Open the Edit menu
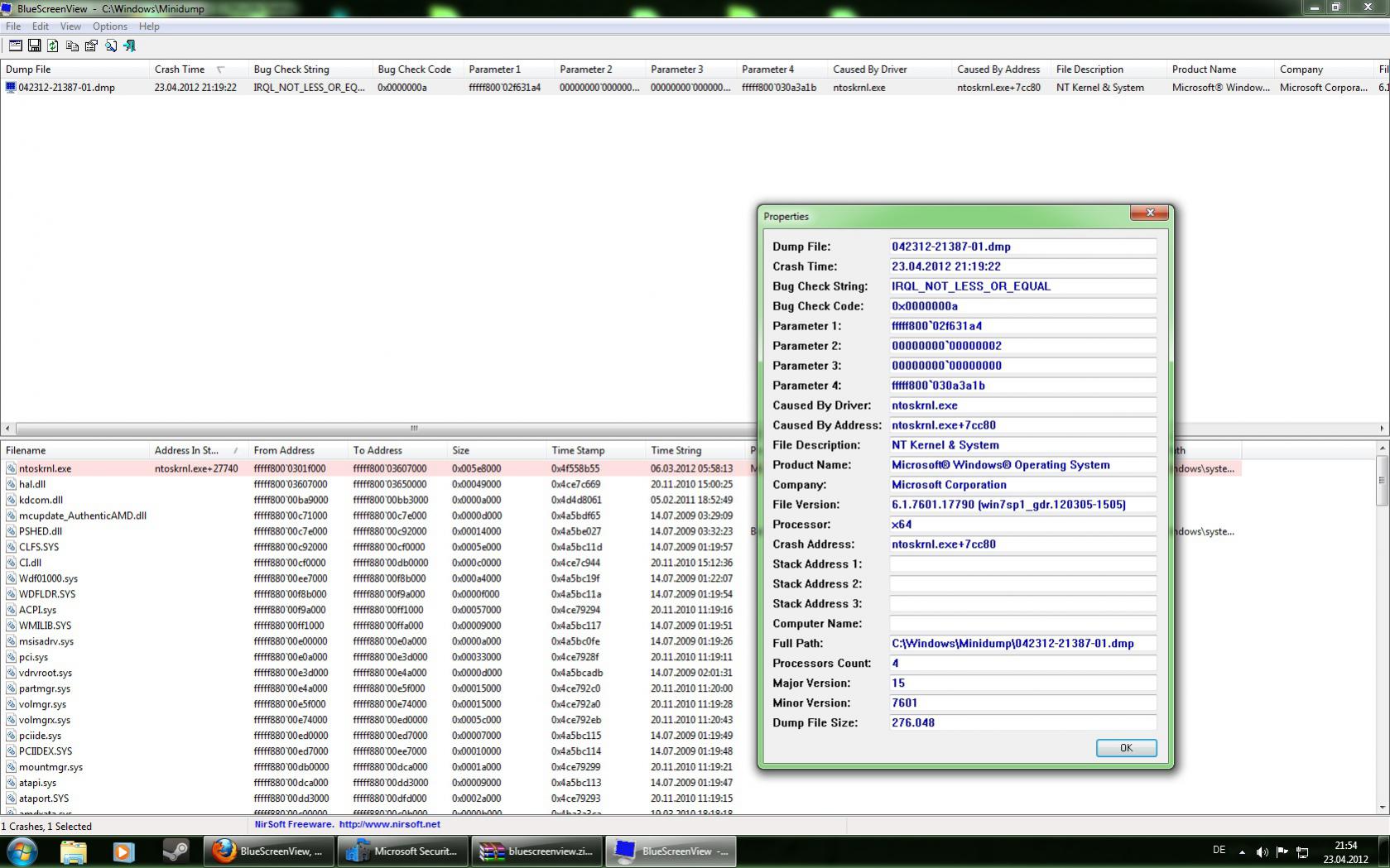1390x868 pixels. [x=40, y=26]
